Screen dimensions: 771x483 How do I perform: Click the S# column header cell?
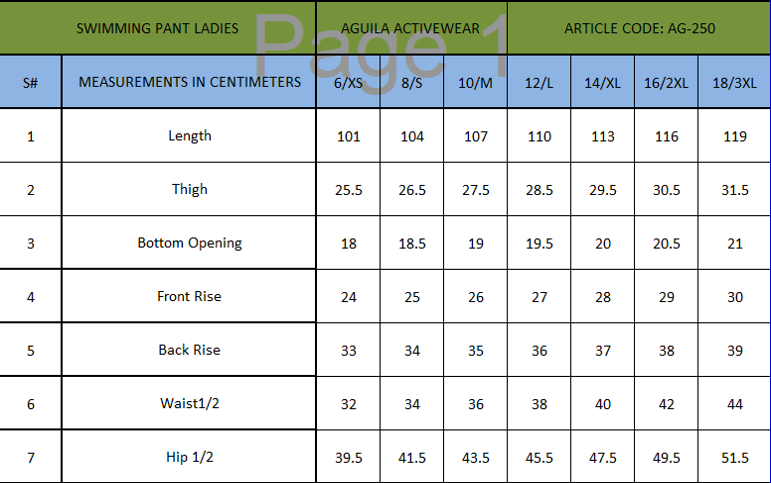pos(30,82)
